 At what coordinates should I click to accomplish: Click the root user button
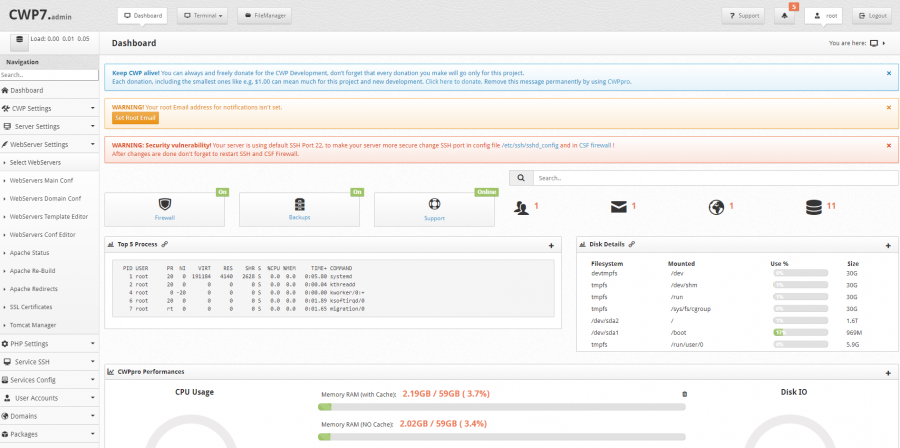[x=824, y=16]
